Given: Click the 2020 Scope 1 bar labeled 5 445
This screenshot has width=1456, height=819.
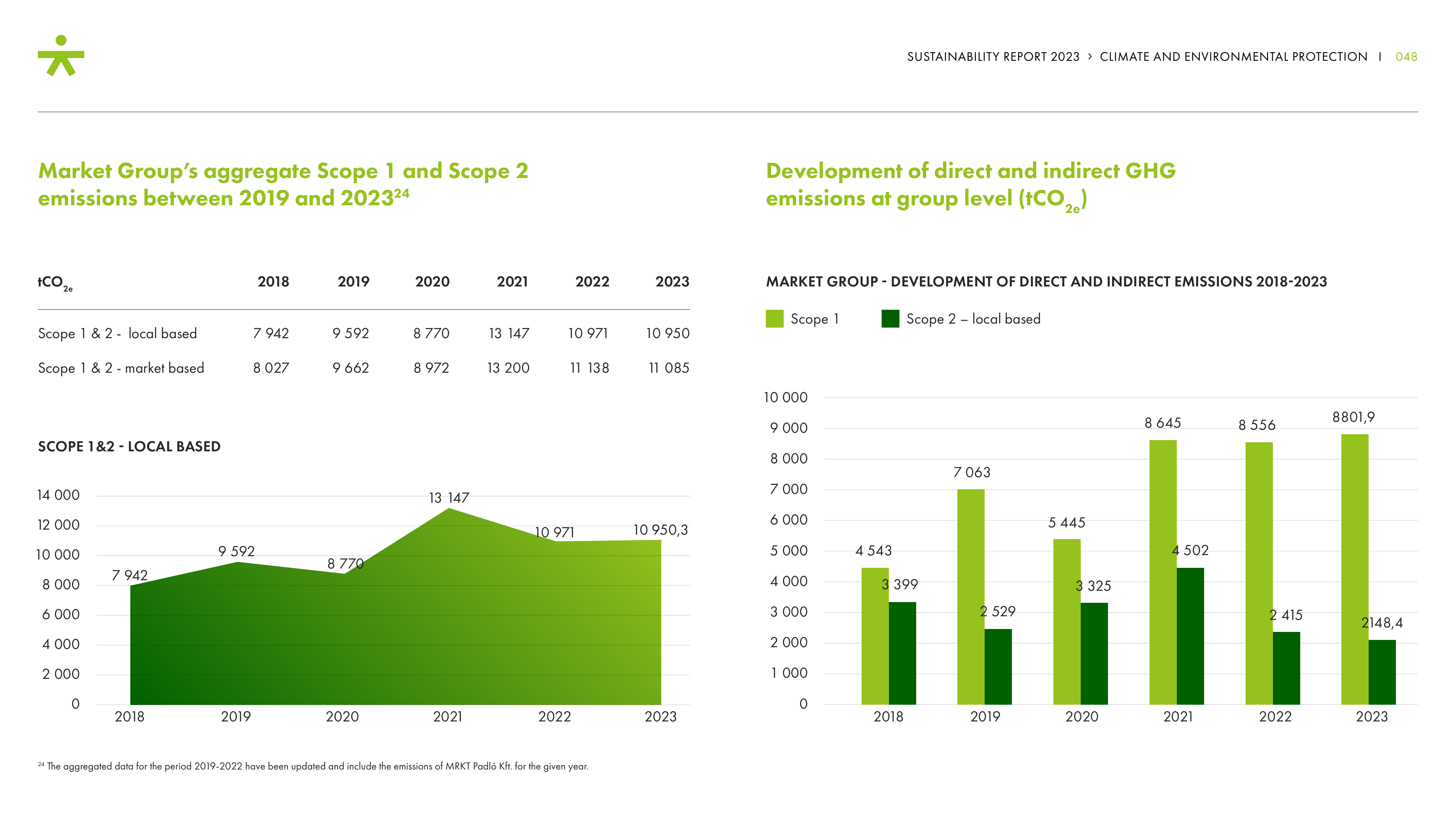Looking at the screenshot, I should point(1067,622).
